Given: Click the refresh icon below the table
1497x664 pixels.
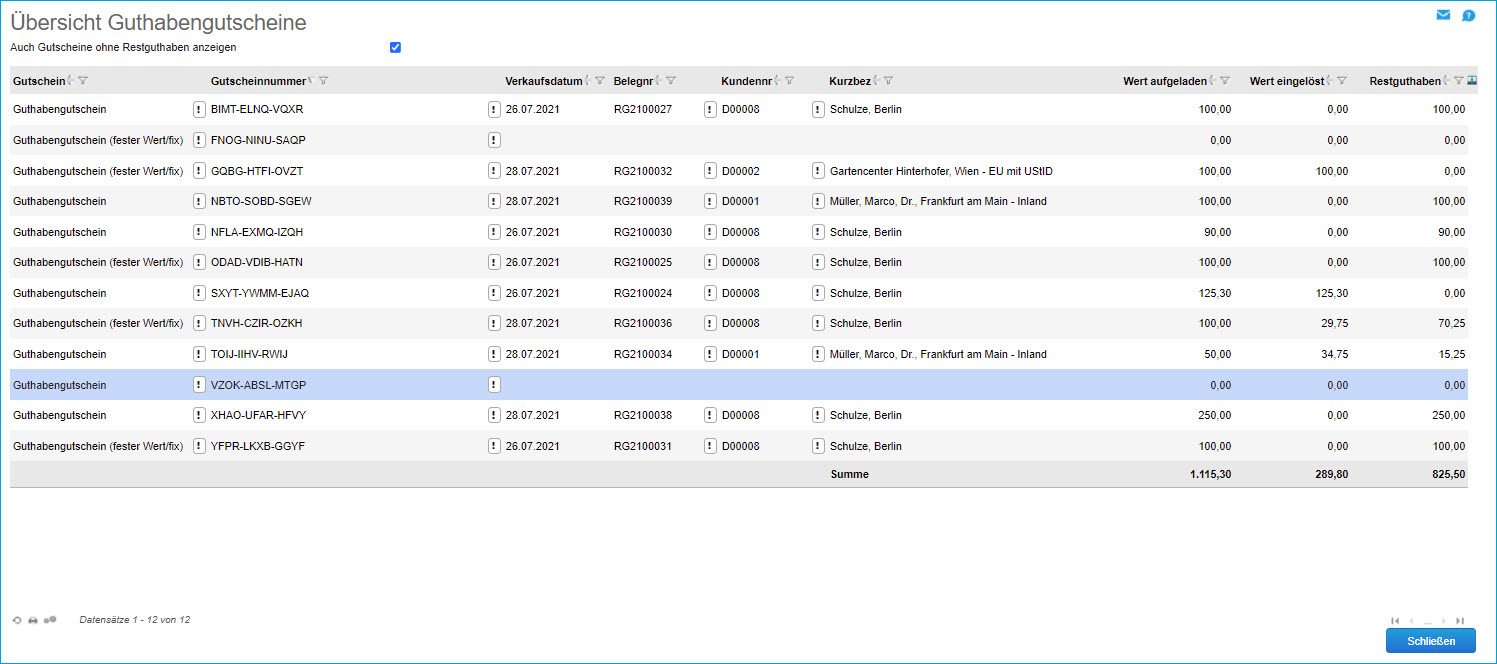Looking at the screenshot, I should click(x=17, y=621).
